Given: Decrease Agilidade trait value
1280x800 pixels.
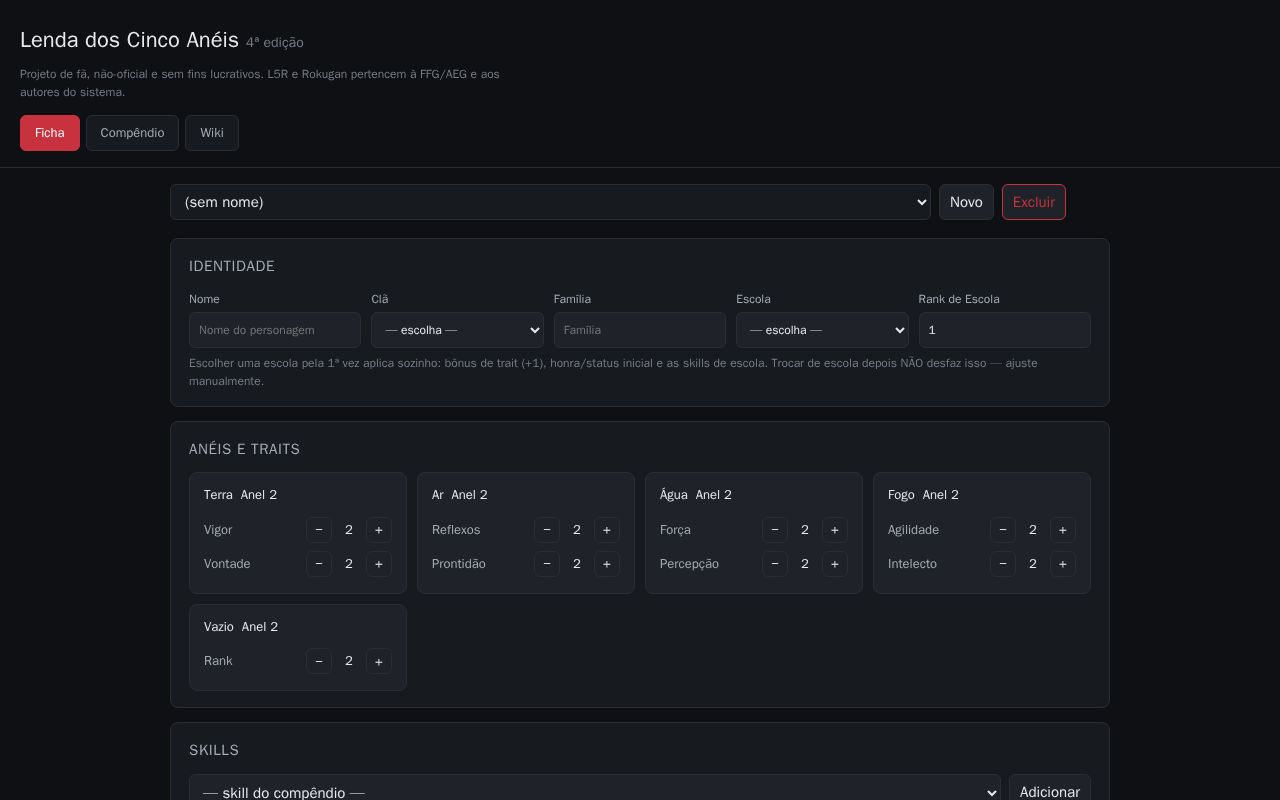Looking at the screenshot, I should (x=1003, y=530).
